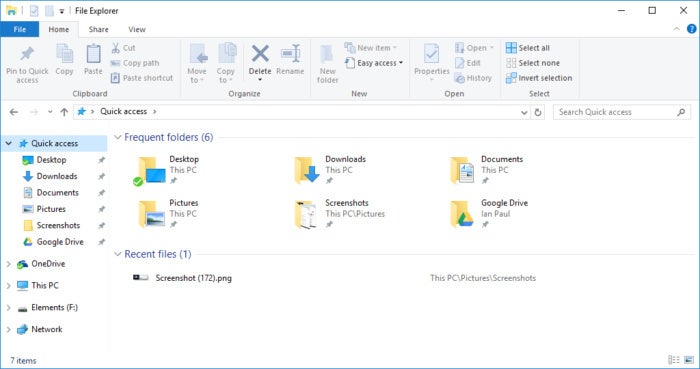Open the Easy access dropdown
This screenshot has width=700, height=369.
pos(374,63)
